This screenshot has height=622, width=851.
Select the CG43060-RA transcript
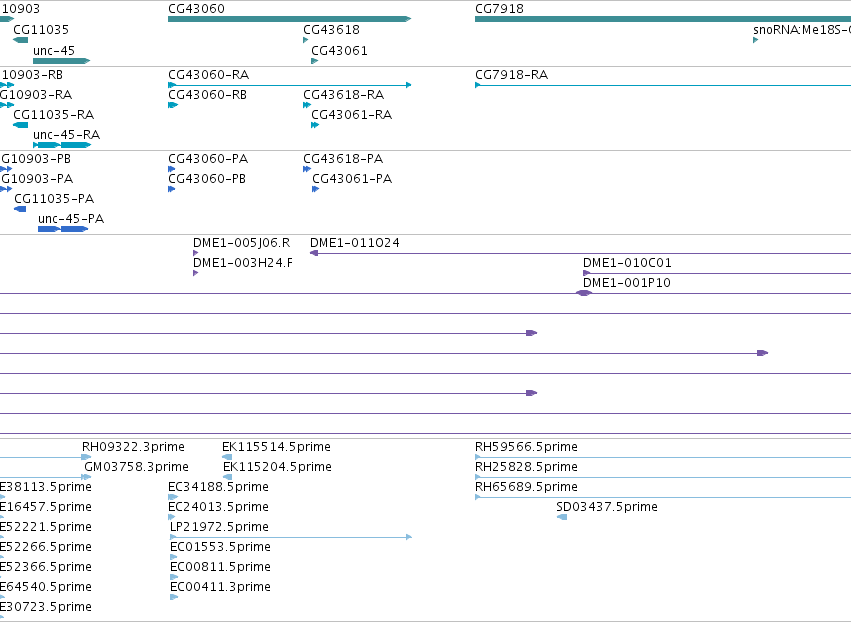pos(289,85)
